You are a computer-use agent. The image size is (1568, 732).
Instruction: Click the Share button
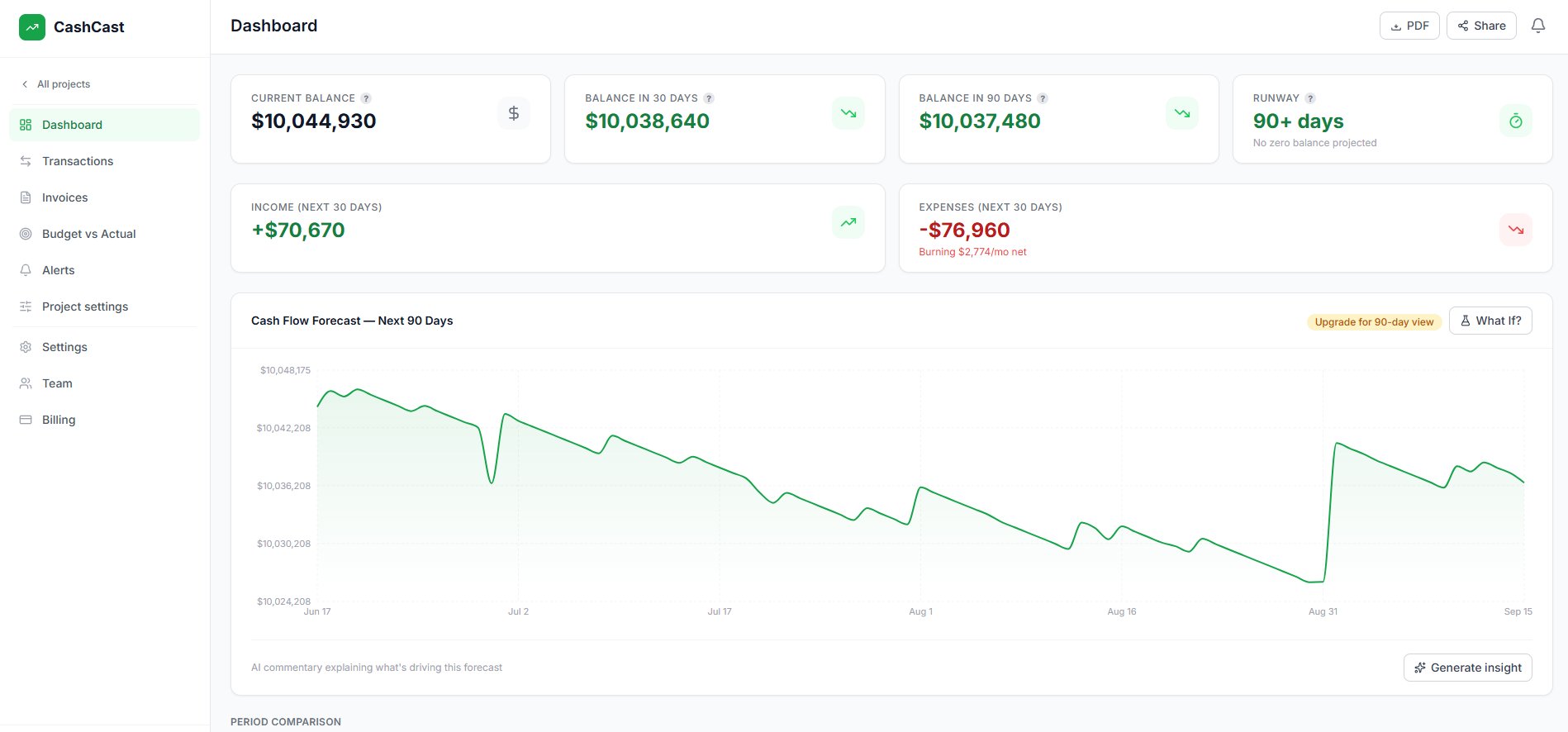pos(1481,26)
